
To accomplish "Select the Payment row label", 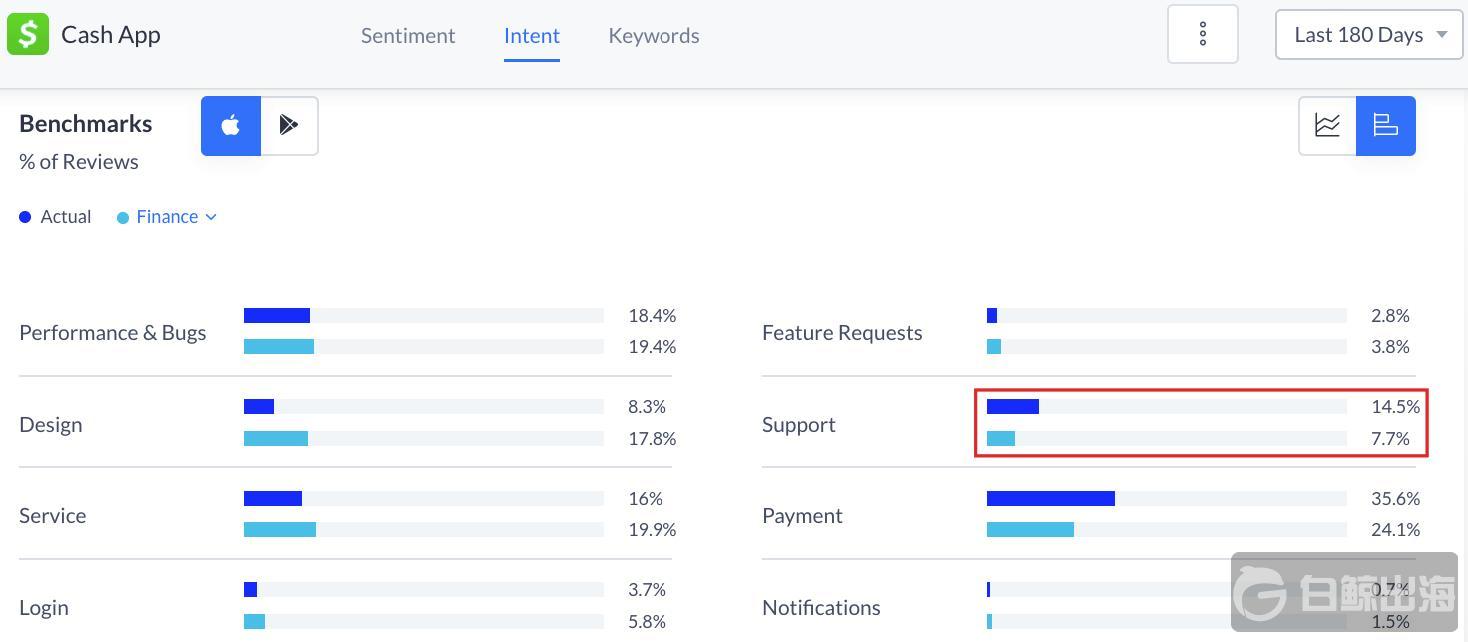I will (802, 516).
